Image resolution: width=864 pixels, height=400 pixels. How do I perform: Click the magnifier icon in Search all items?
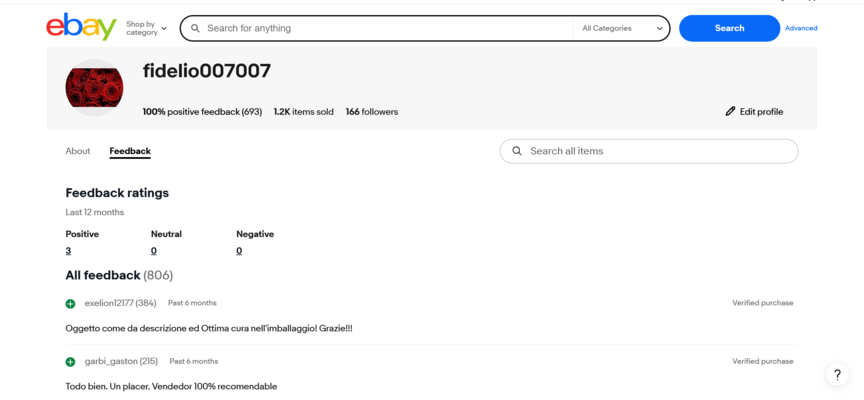click(517, 151)
